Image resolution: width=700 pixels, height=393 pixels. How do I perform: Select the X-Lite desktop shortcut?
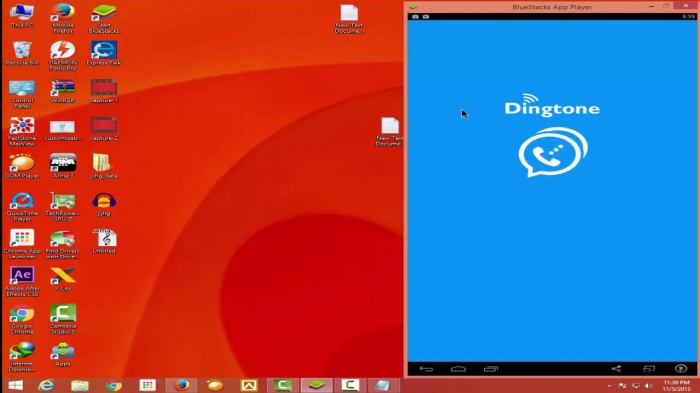click(x=62, y=279)
